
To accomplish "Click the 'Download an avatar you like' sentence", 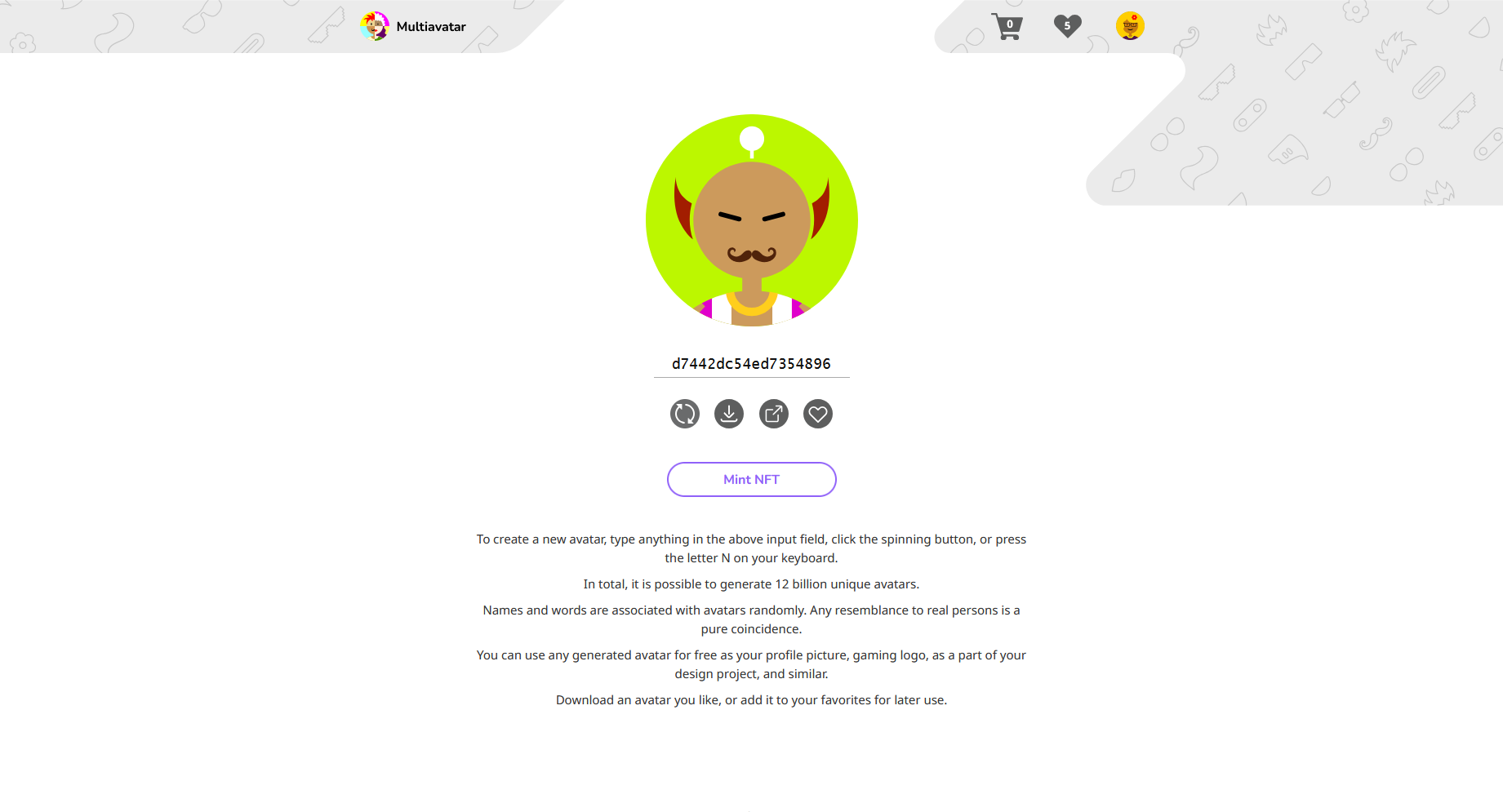I will 752,700.
